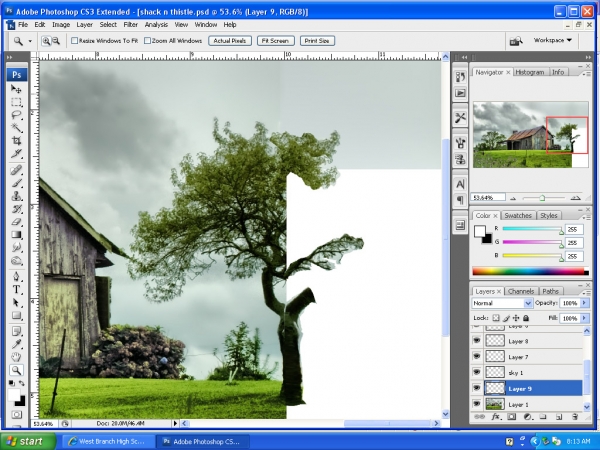Screen dimensions: 600x450
Task: Toggle lock all padlock icon
Action: click(x=526, y=318)
